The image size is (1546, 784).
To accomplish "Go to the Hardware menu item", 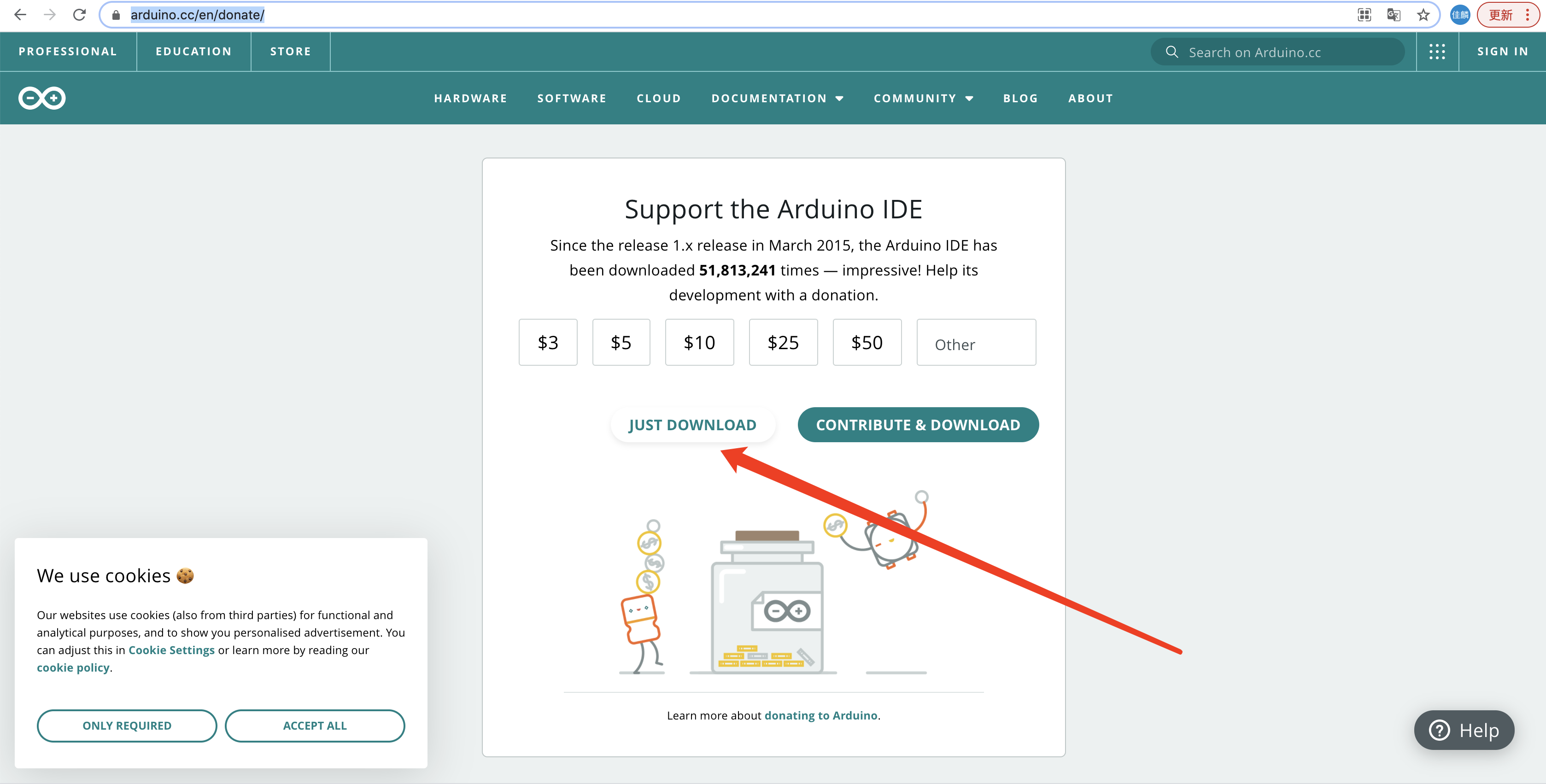I will [470, 99].
